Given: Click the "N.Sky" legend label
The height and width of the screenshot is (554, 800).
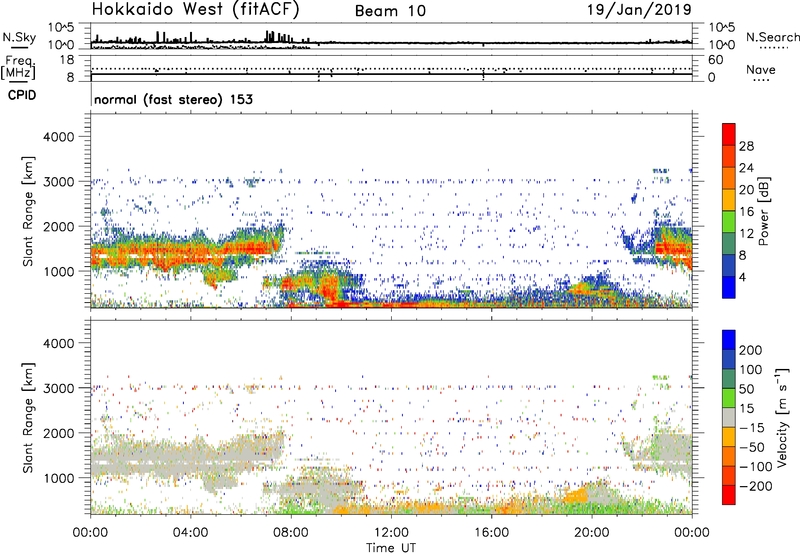Looking at the screenshot, I should coord(19,37).
